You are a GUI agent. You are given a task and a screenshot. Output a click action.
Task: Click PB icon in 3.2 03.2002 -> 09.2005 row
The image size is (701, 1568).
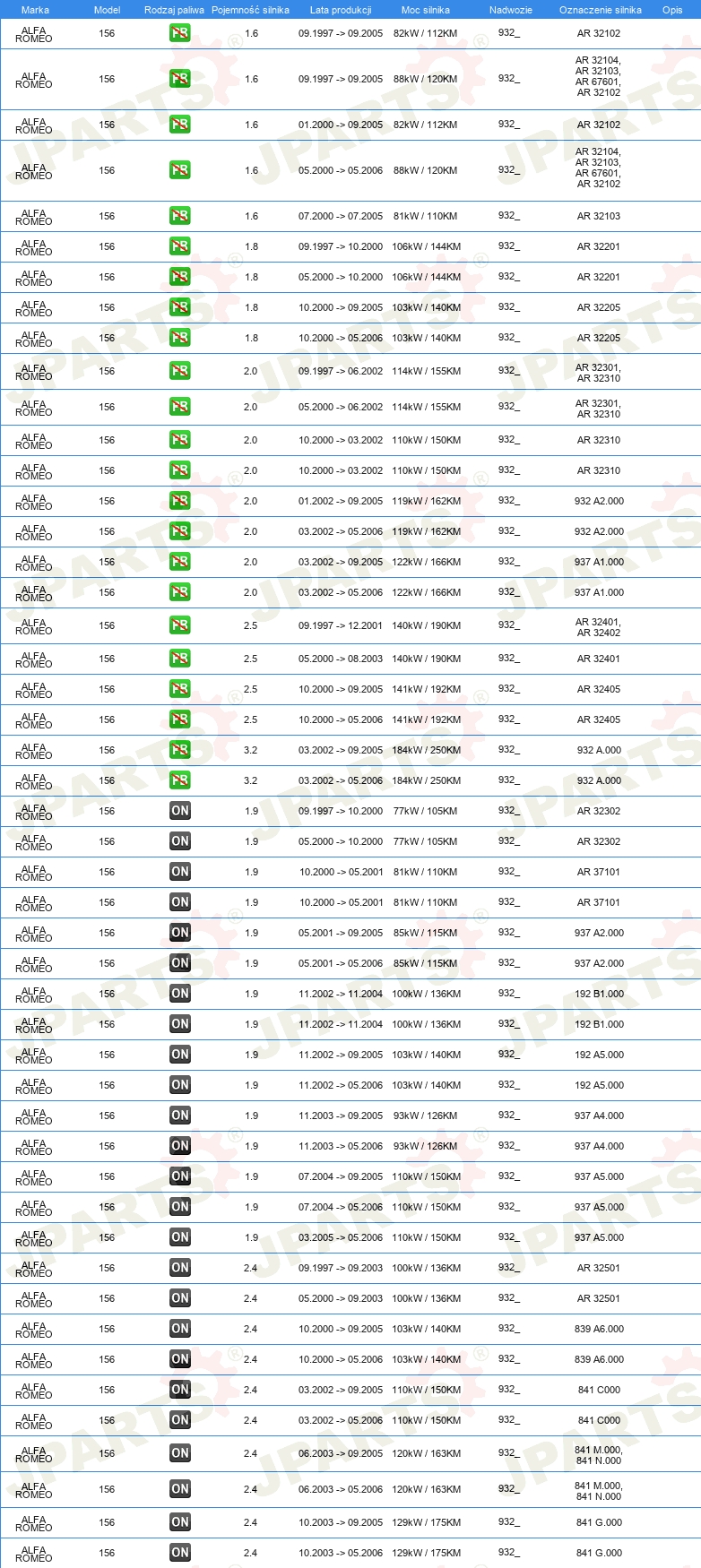(180, 750)
